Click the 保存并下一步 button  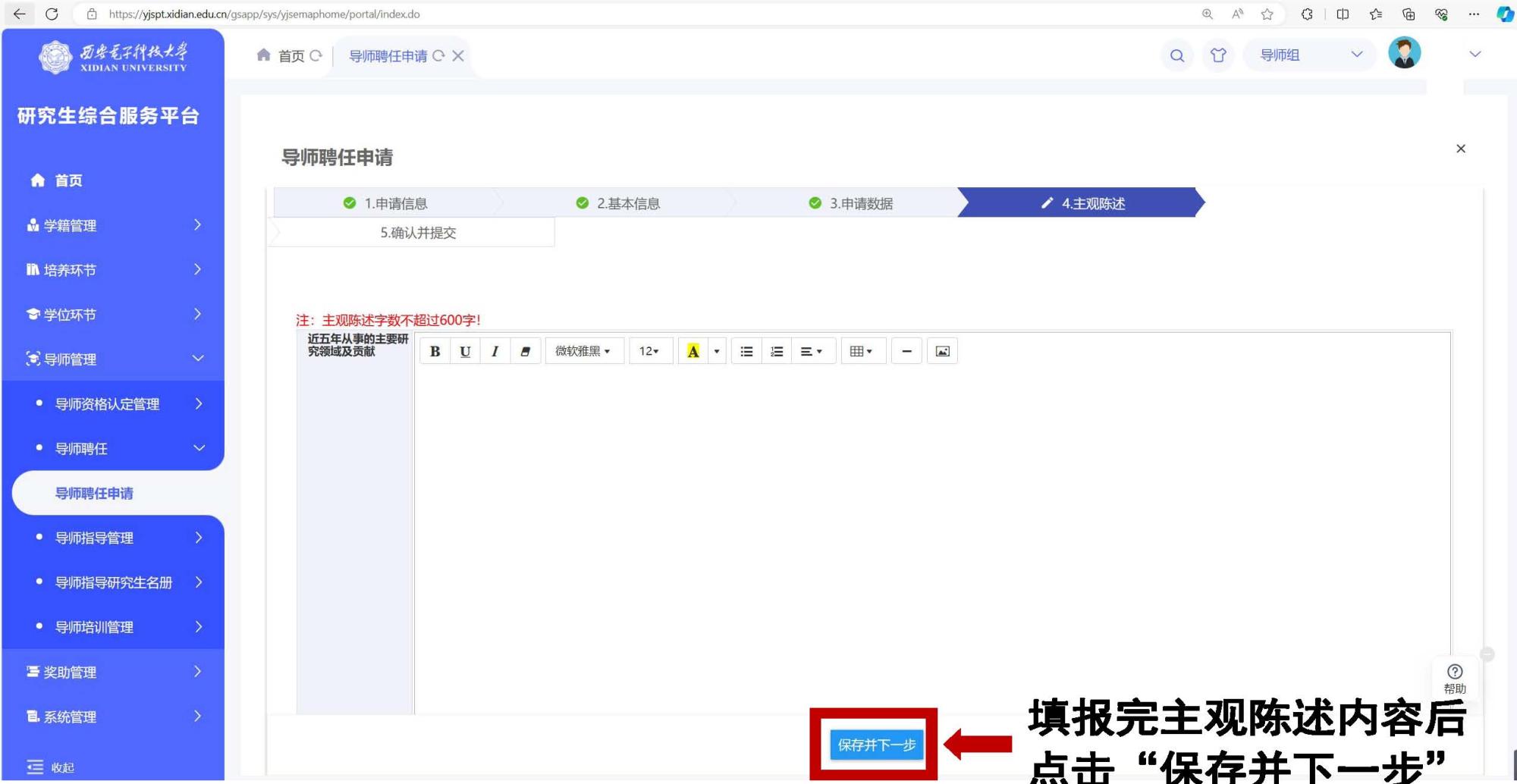[x=876, y=745]
